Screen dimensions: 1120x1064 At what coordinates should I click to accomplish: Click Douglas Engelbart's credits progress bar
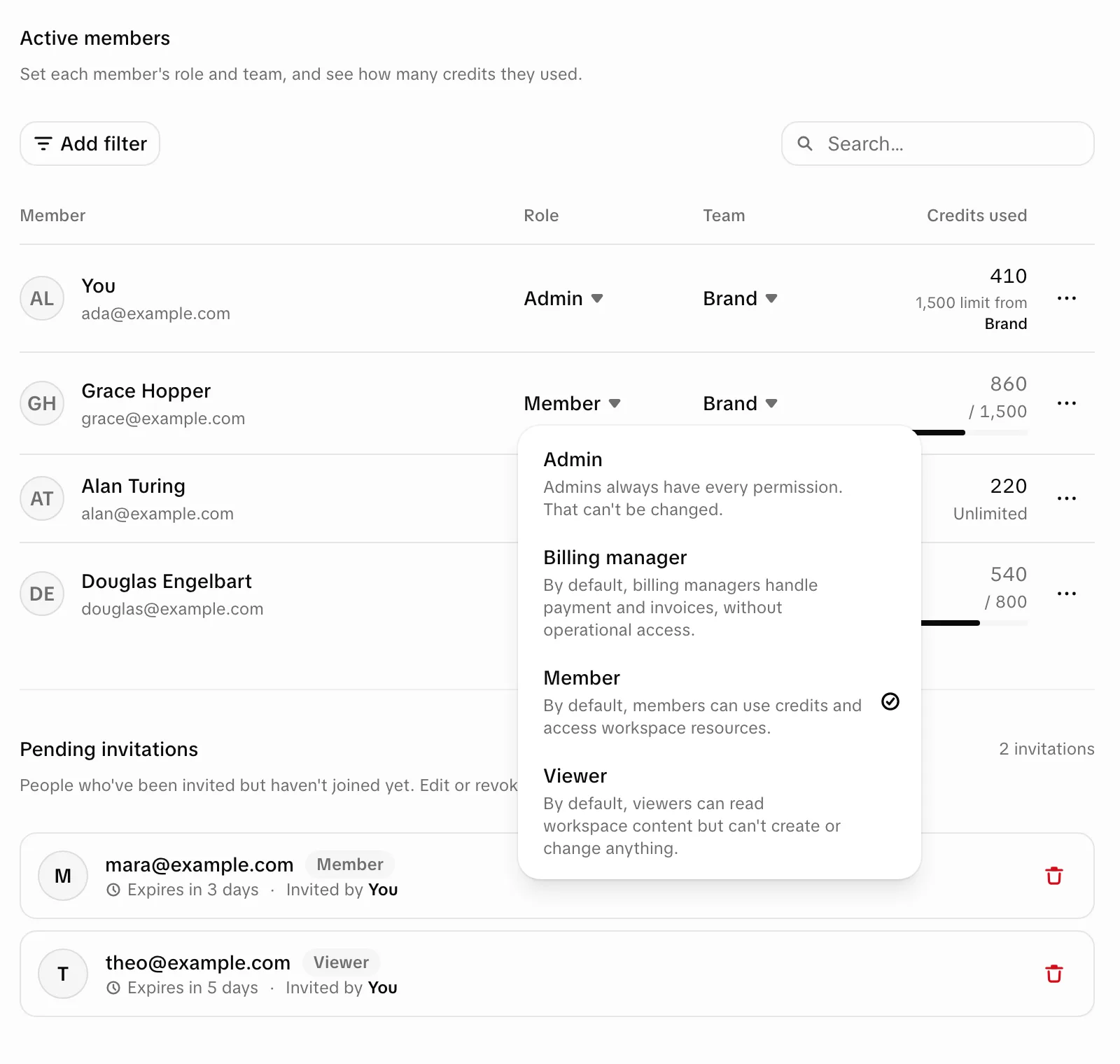coord(974,623)
